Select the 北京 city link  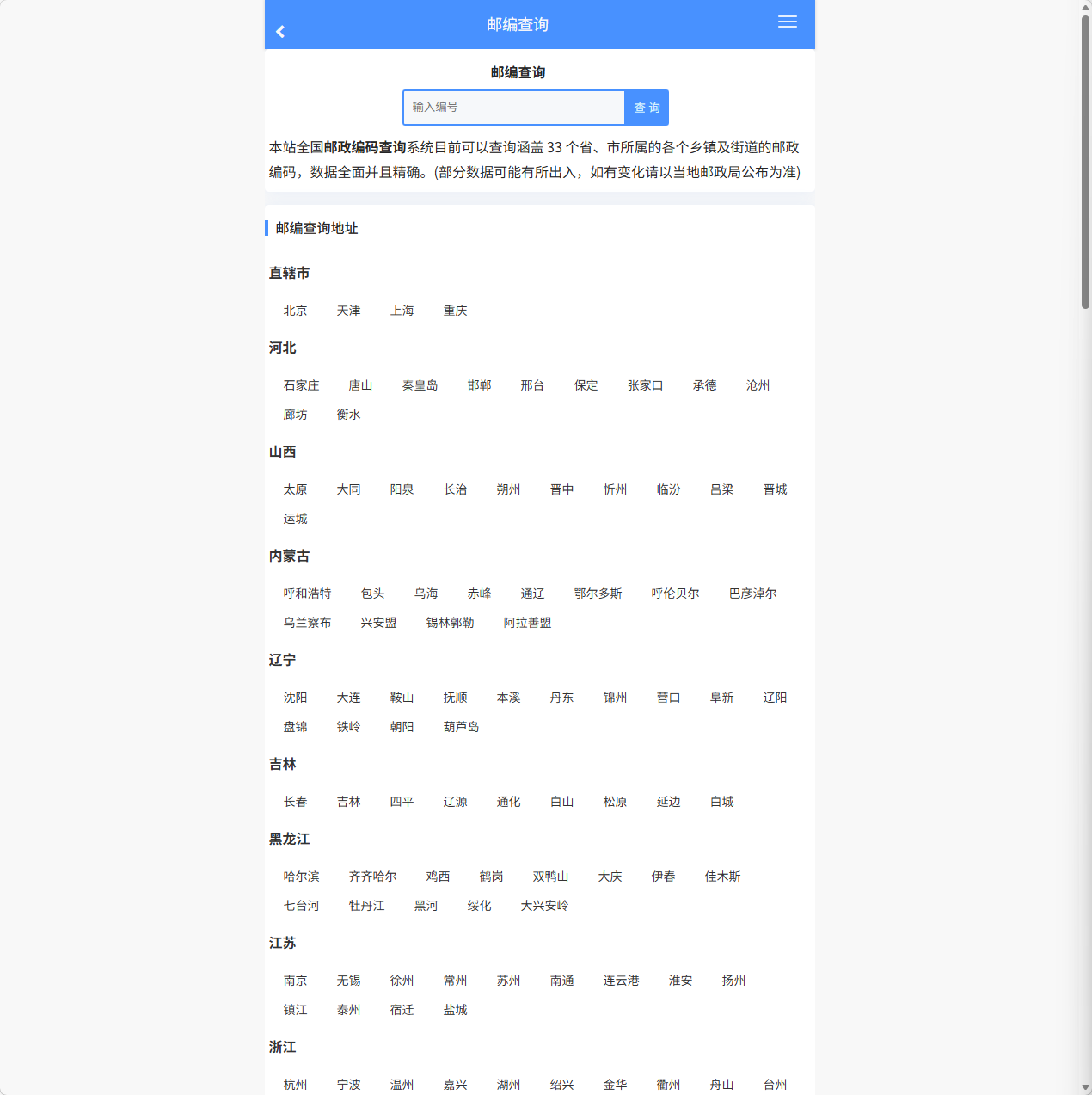tap(295, 311)
